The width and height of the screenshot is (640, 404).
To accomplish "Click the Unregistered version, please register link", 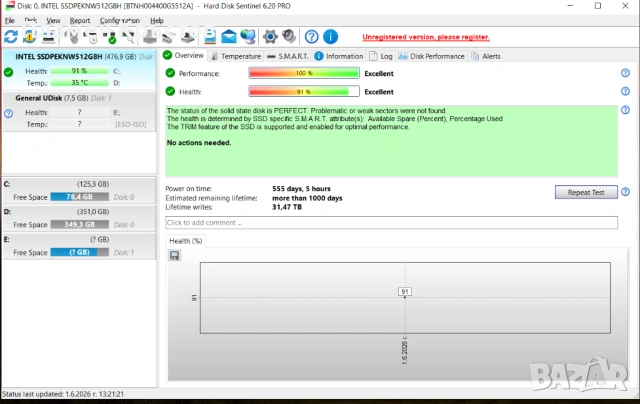I will point(426,37).
